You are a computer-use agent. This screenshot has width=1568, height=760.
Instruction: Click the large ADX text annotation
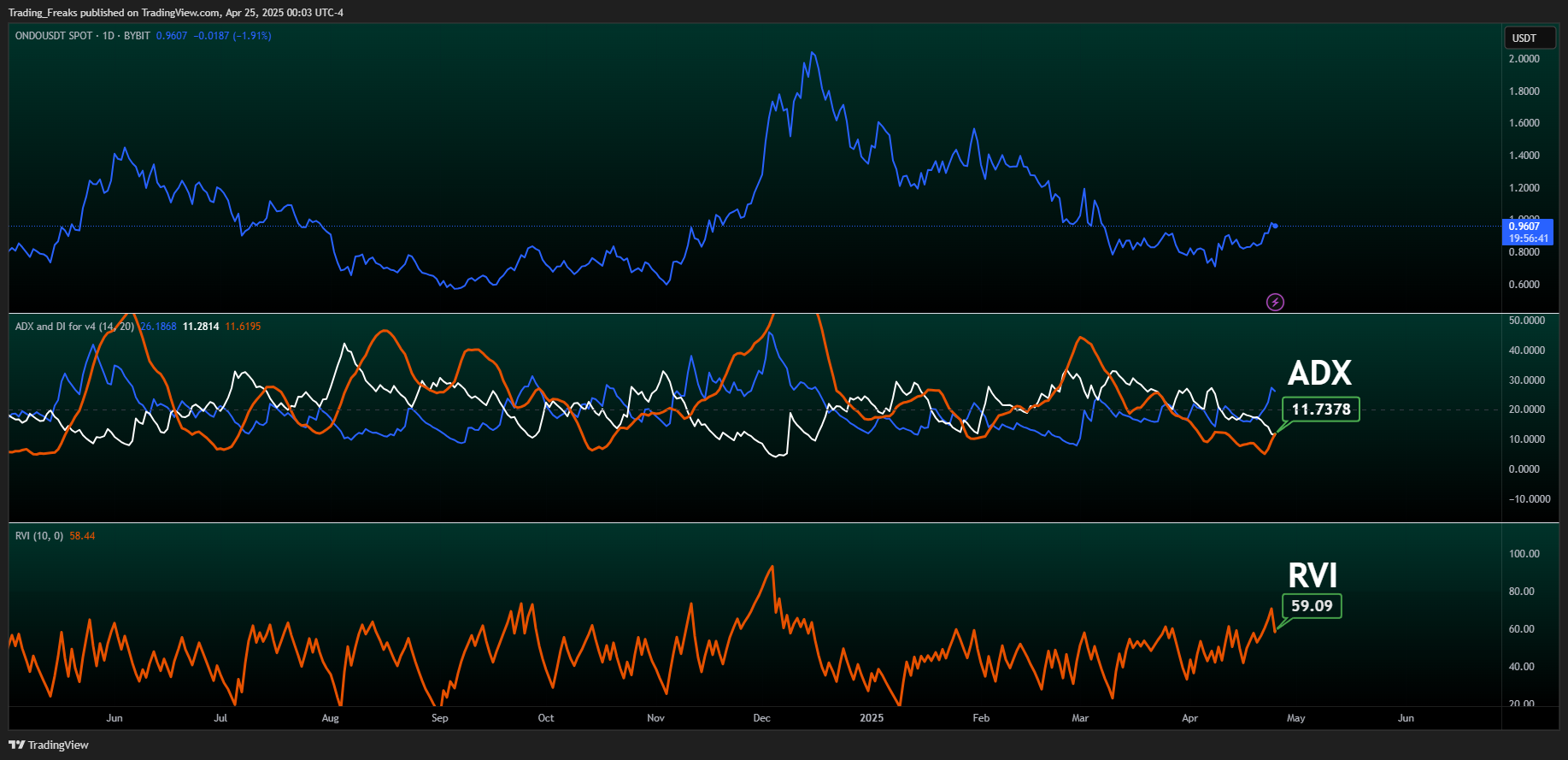[1319, 373]
